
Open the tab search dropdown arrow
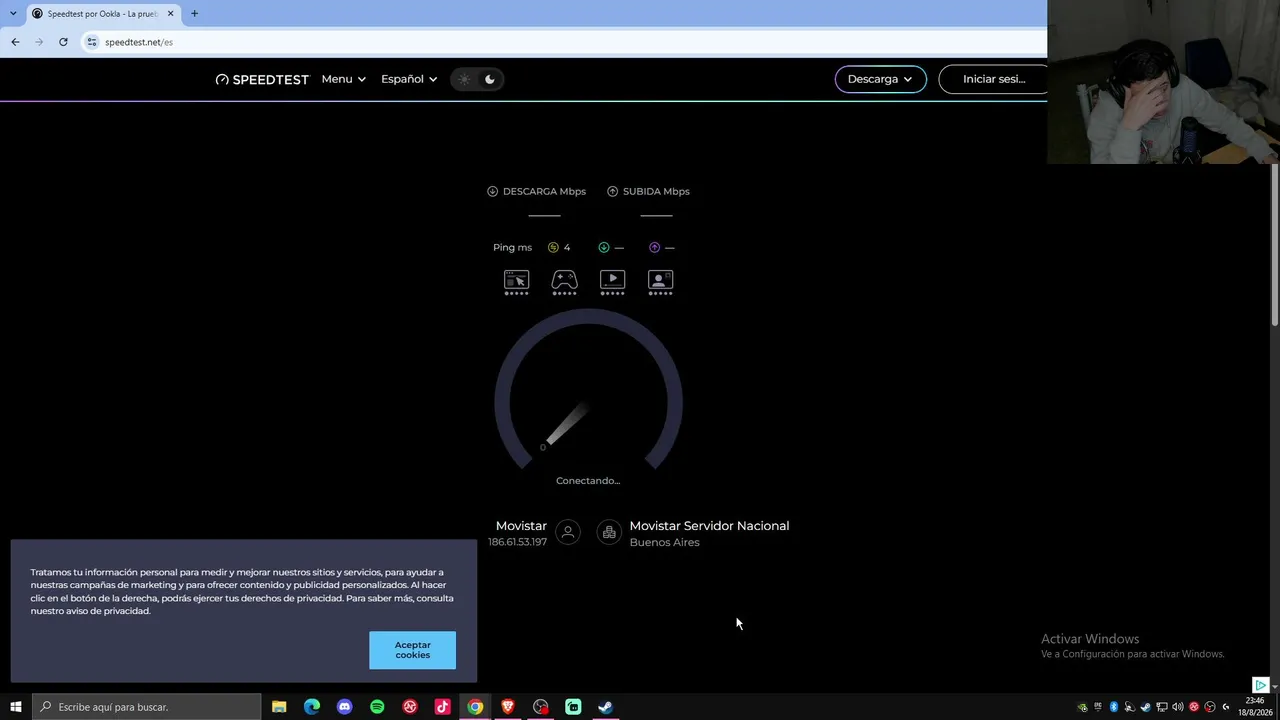coord(13,13)
